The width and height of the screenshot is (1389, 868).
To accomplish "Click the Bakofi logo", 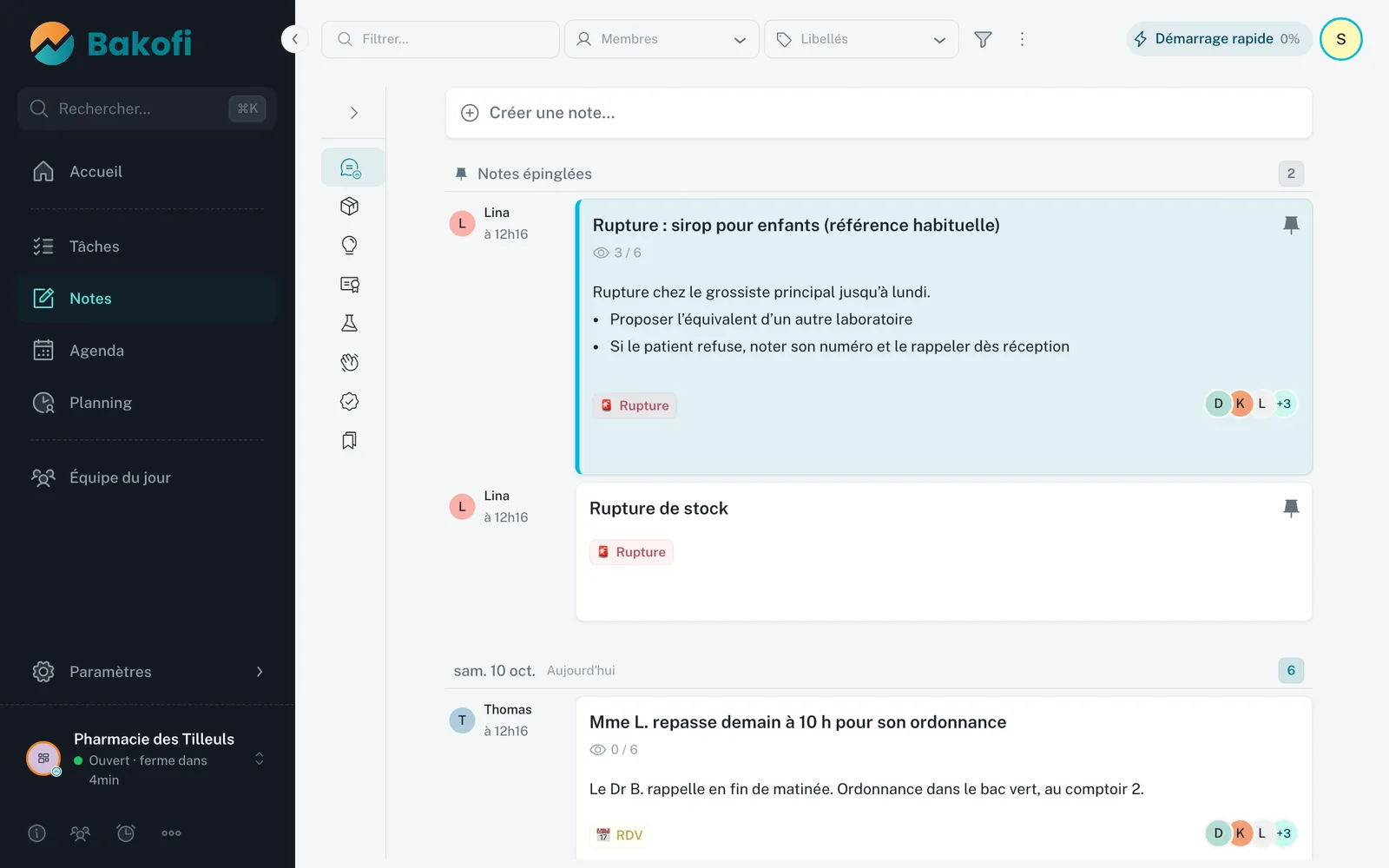I will coord(111,43).
